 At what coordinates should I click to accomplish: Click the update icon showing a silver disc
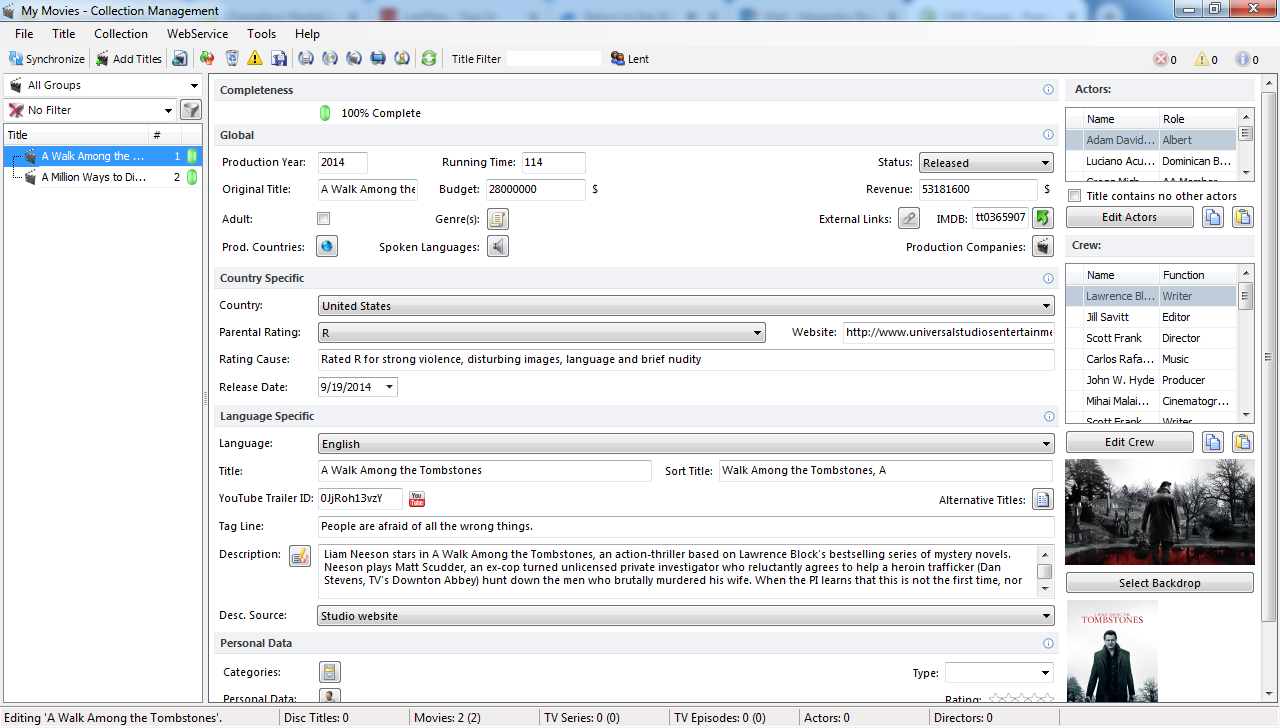point(330,59)
